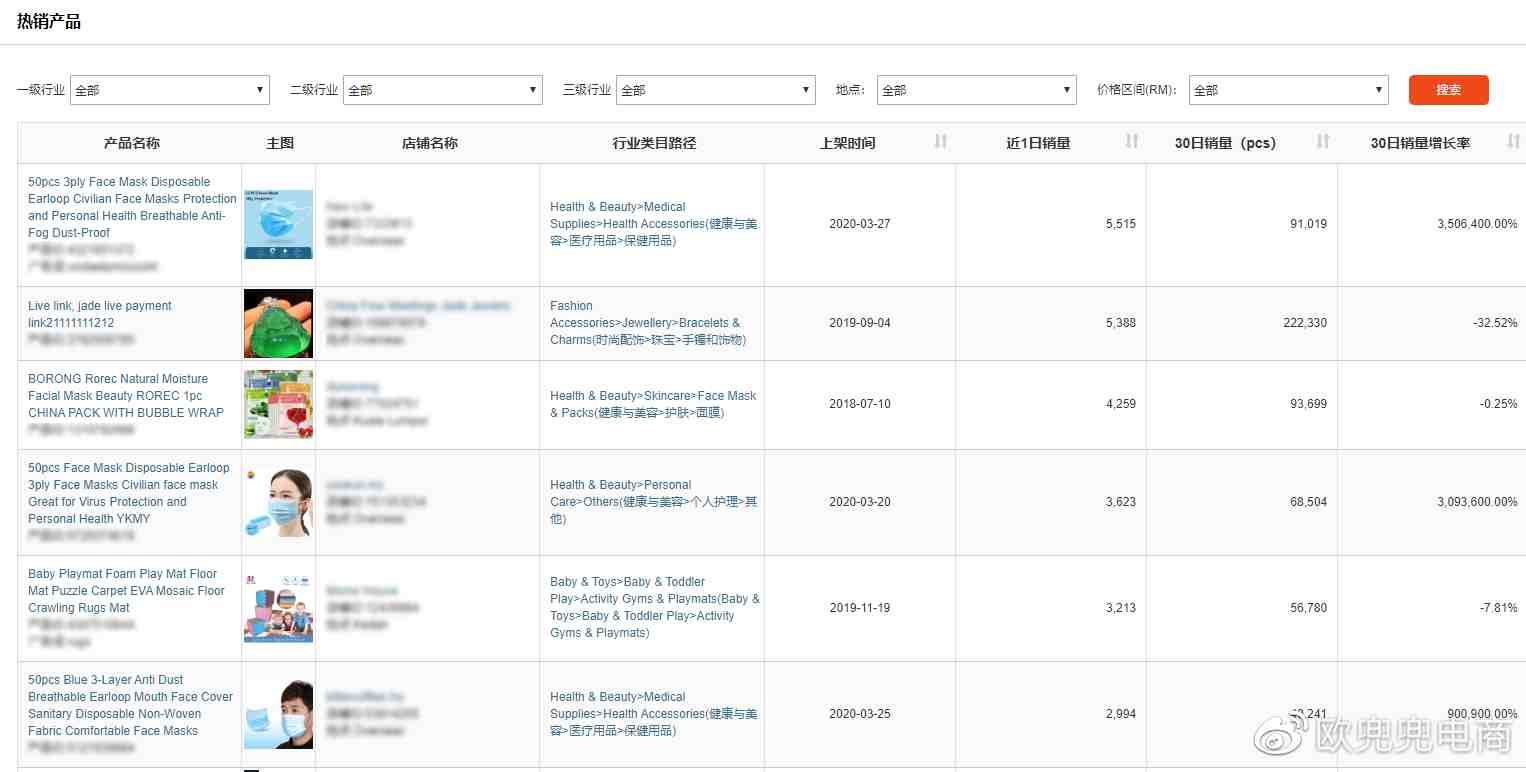Open the jade live payment product link

[100, 314]
